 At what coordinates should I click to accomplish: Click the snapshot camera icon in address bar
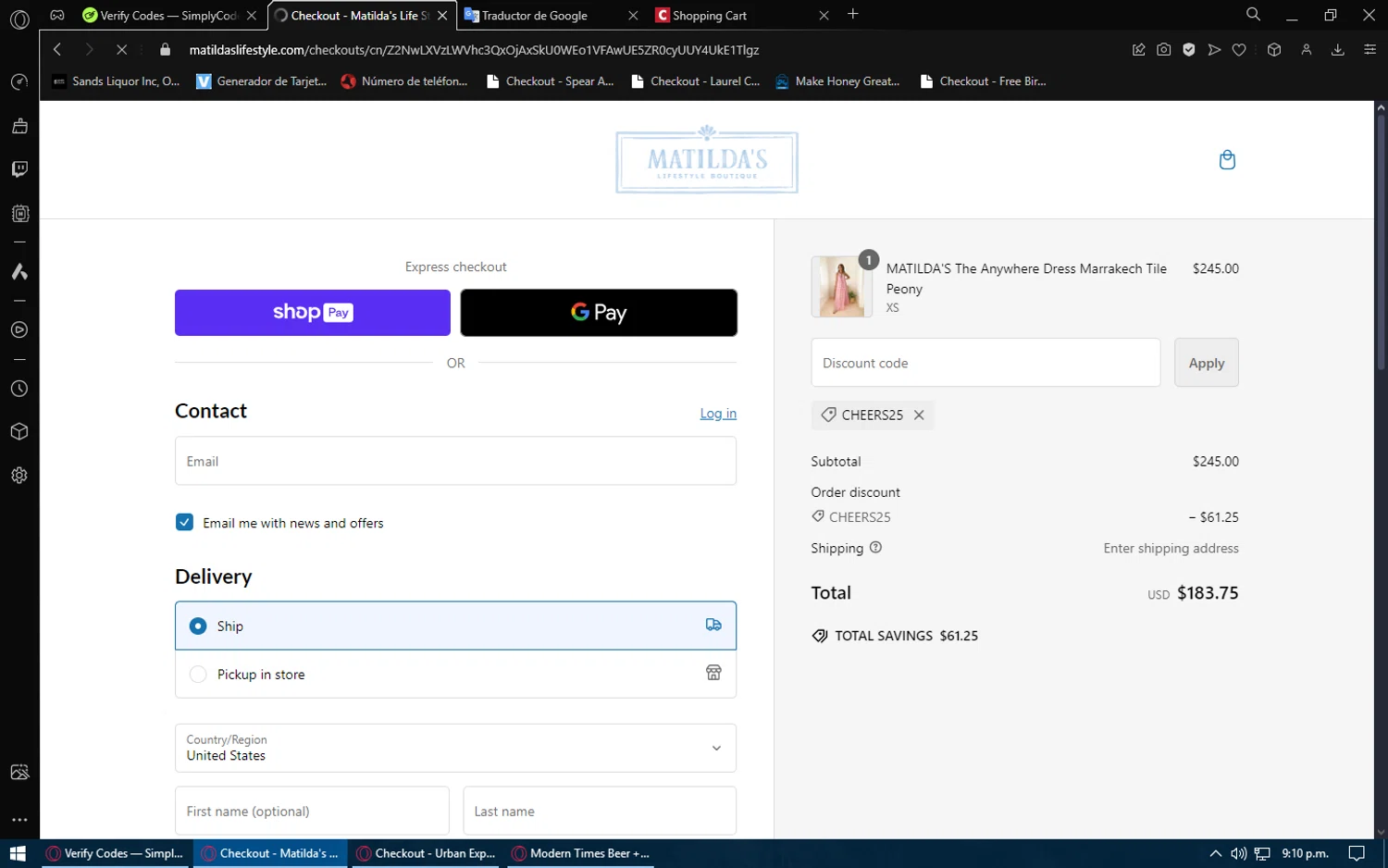1163,50
